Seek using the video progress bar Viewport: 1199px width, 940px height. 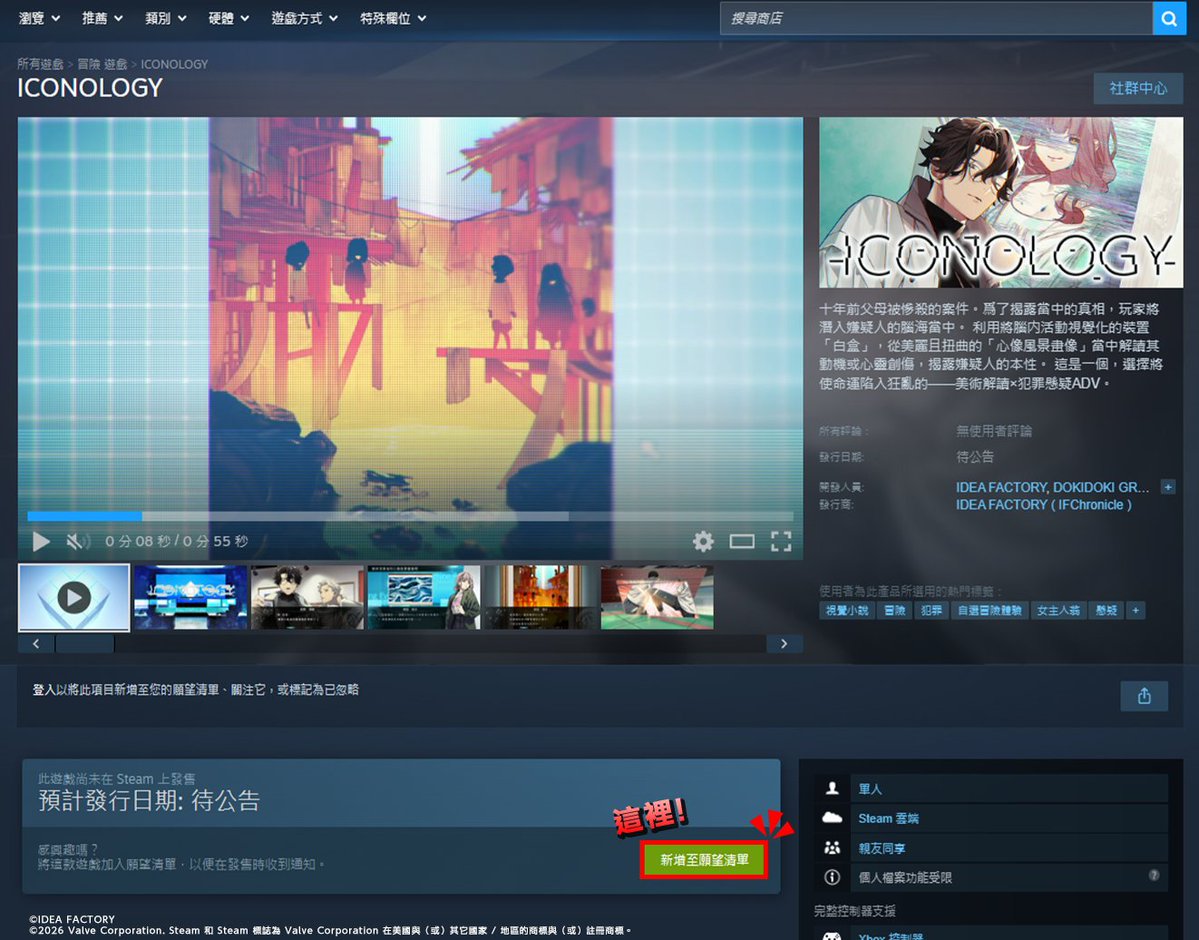pyautogui.click(x=411, y=516)
